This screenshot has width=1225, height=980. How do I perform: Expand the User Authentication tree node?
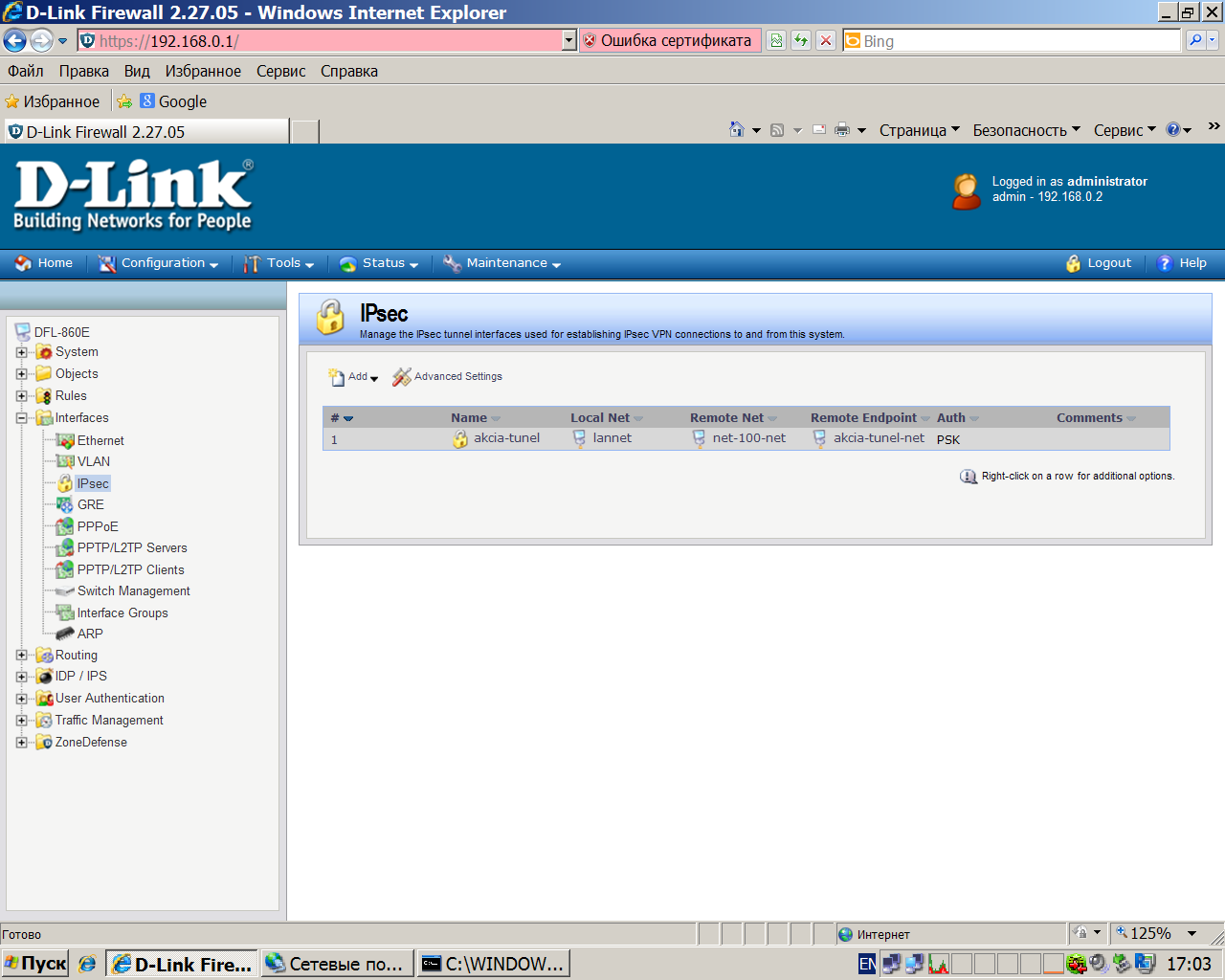tap(22, 699)
